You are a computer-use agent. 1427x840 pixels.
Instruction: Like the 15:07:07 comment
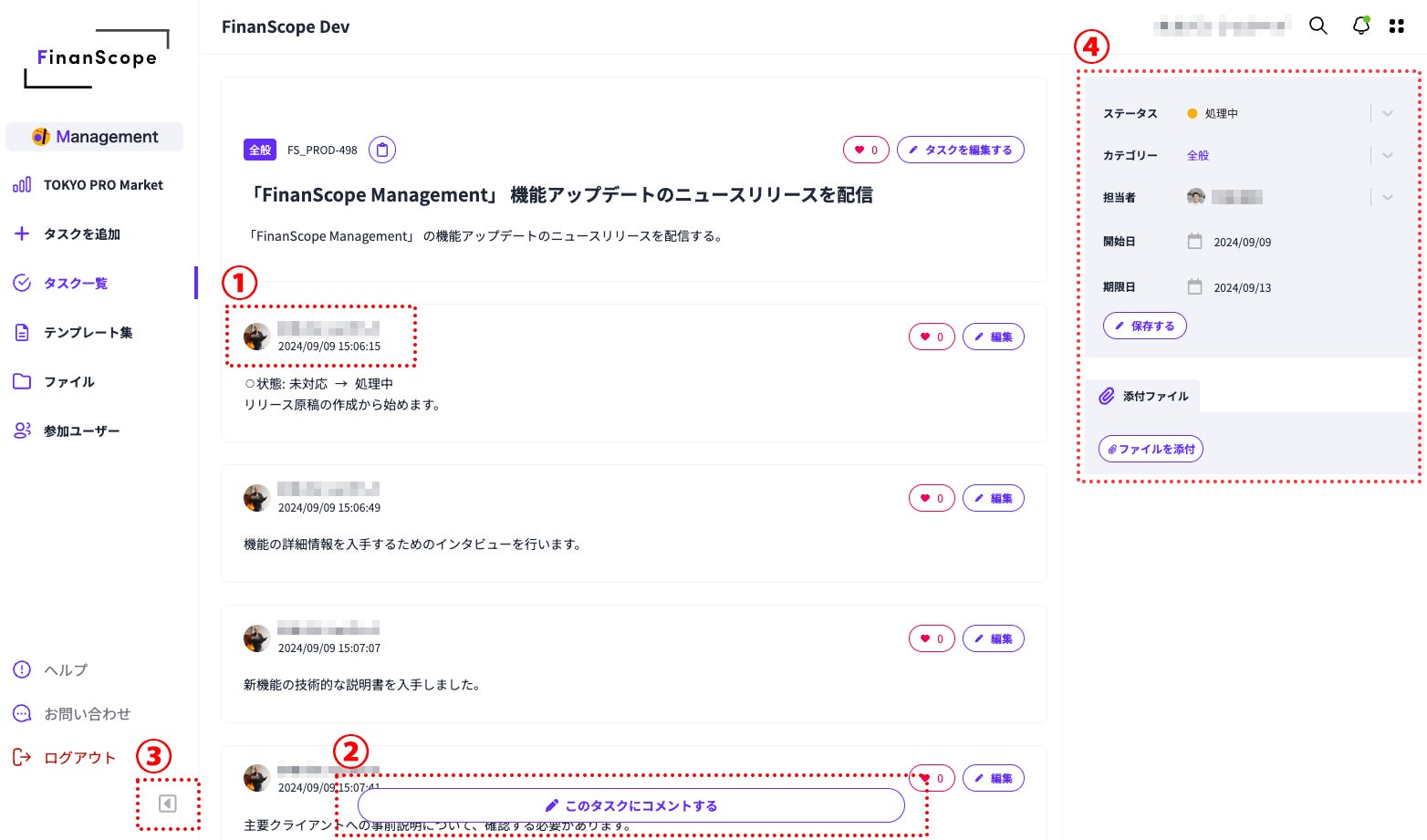tap(932, 638)
